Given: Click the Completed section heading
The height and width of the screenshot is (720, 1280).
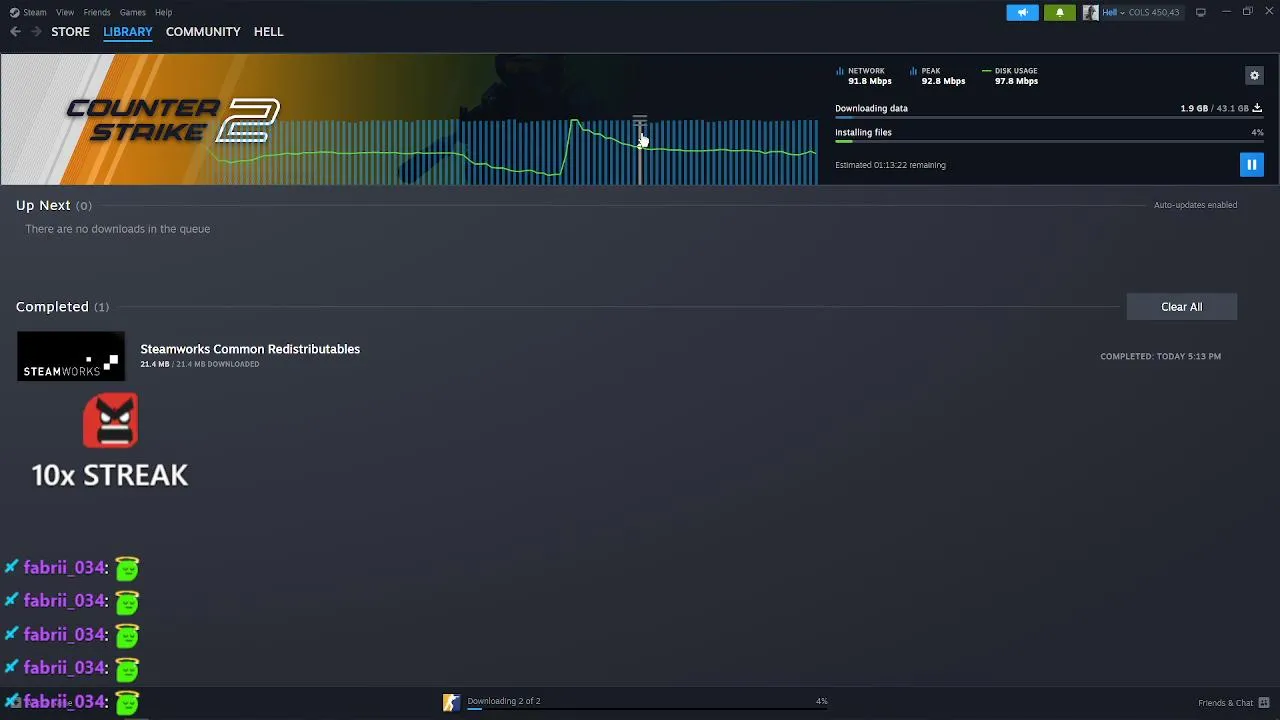Looking at the screenshot, I should tap(52, 307).
